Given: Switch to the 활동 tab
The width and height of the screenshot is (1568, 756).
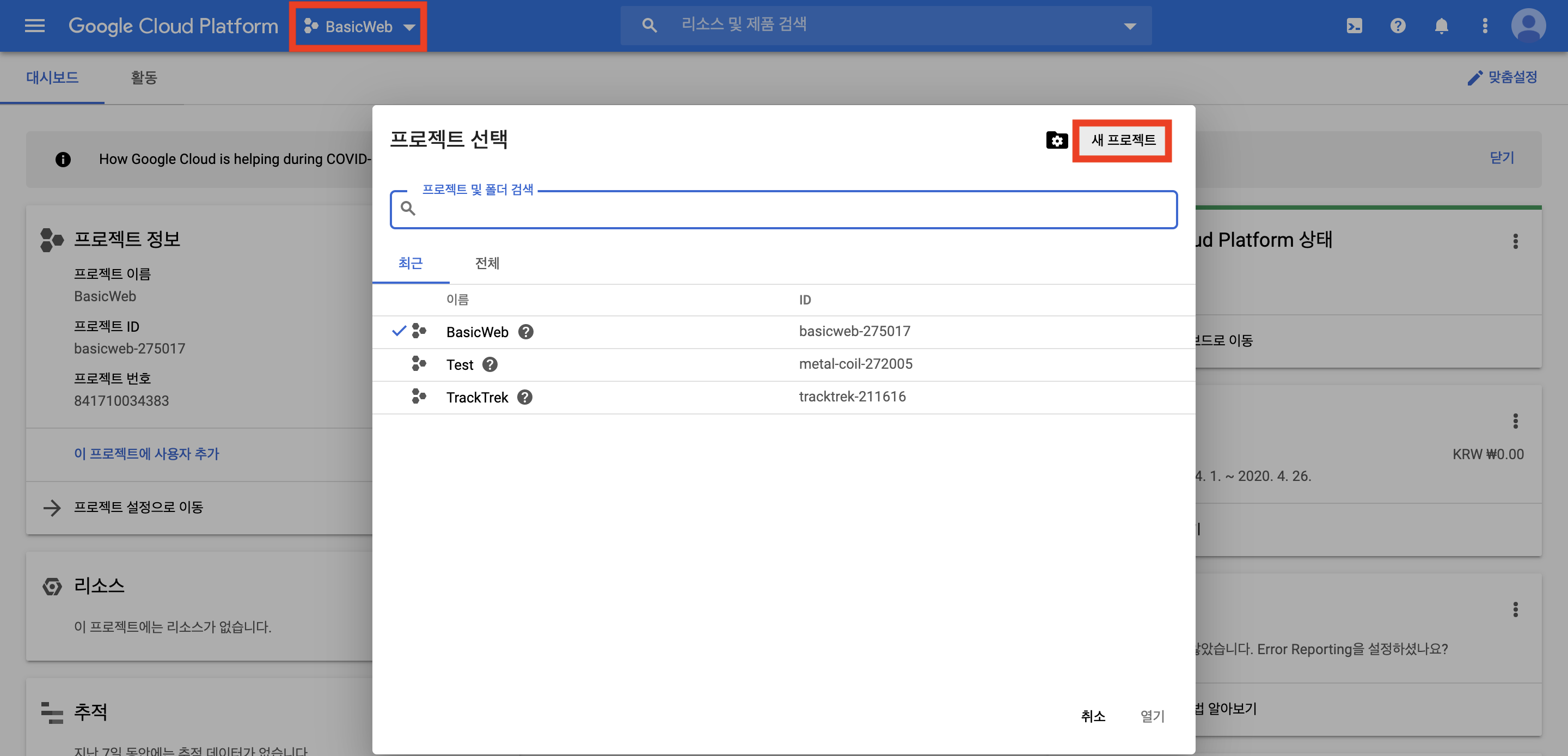Looking at the screenshot, I should pyautogui.click(x=144, y=77).
